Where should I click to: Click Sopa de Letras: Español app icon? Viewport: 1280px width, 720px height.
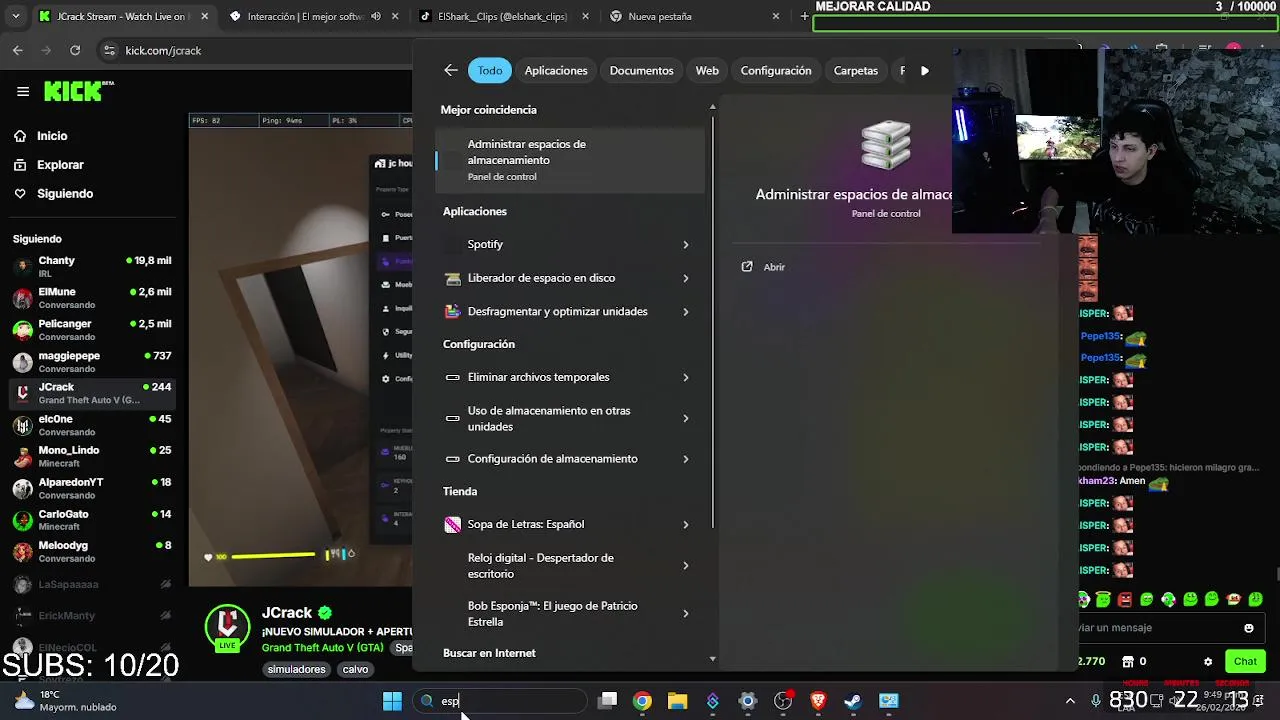coord(453,524)
